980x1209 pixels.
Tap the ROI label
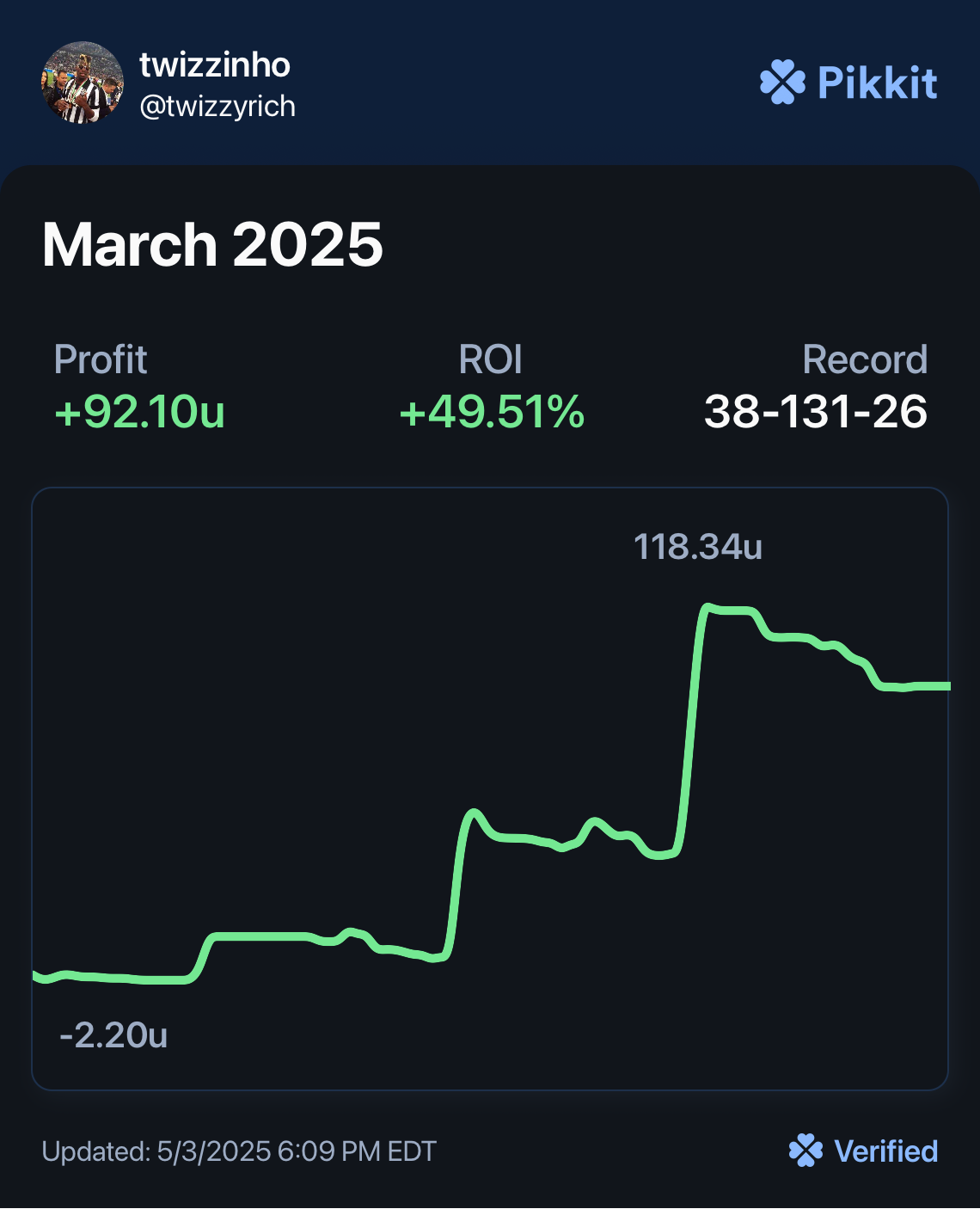[490, 359]
